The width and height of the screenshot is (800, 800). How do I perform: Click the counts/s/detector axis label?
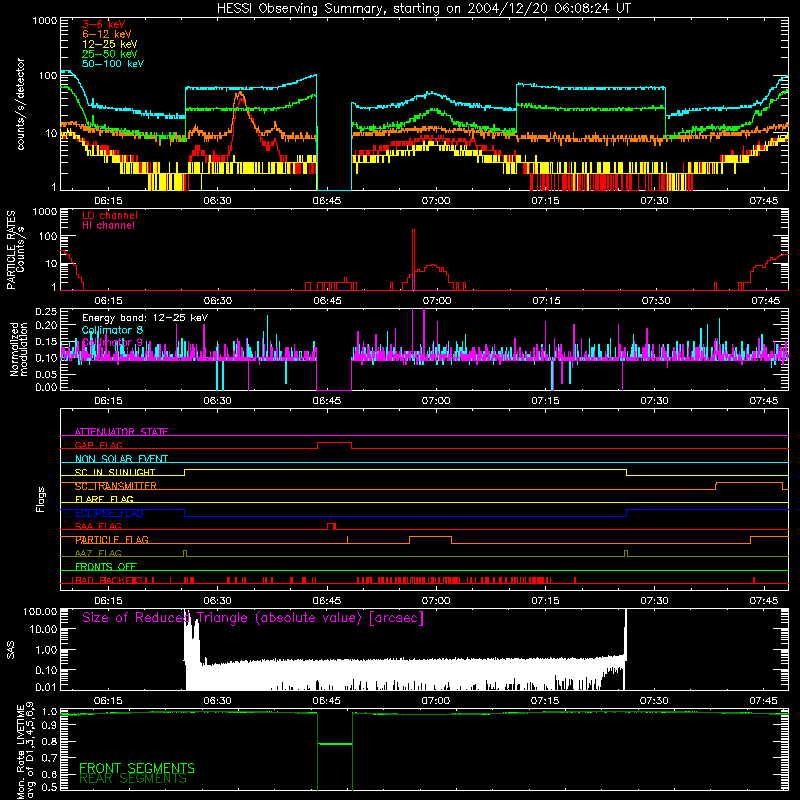coord(21,104)
